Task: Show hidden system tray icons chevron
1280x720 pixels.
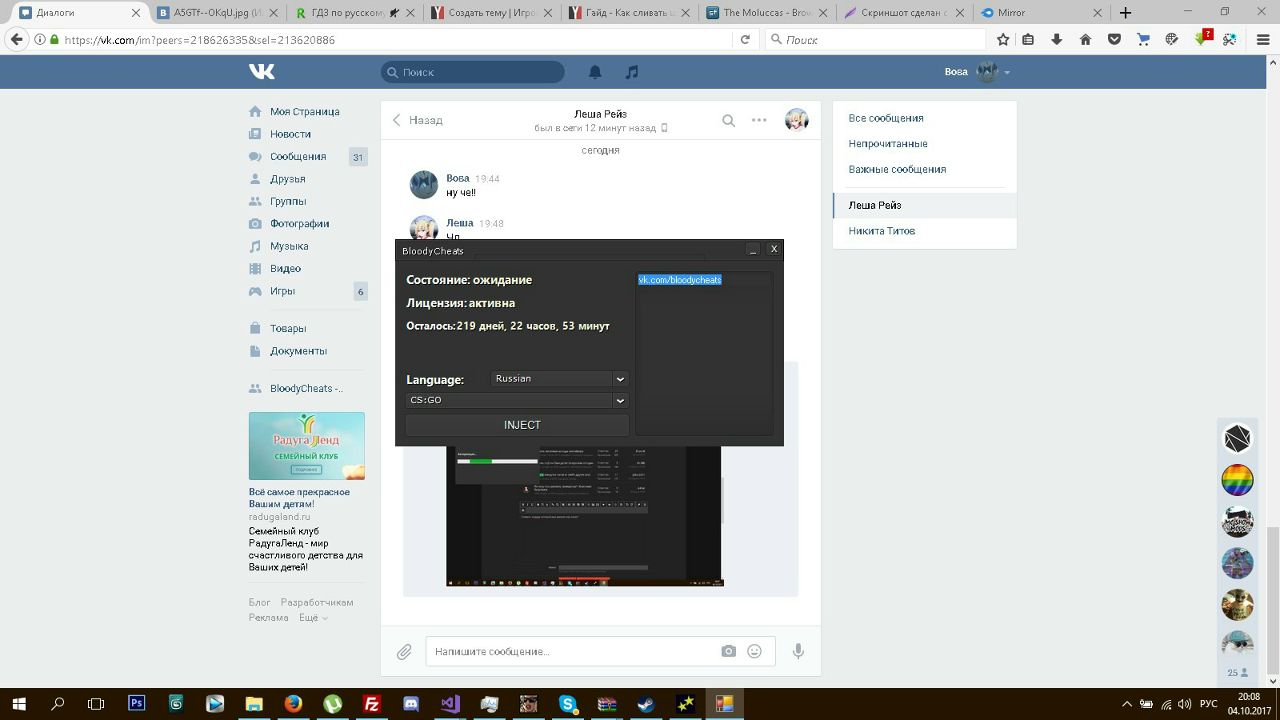Action: (x=1127, y=703)
